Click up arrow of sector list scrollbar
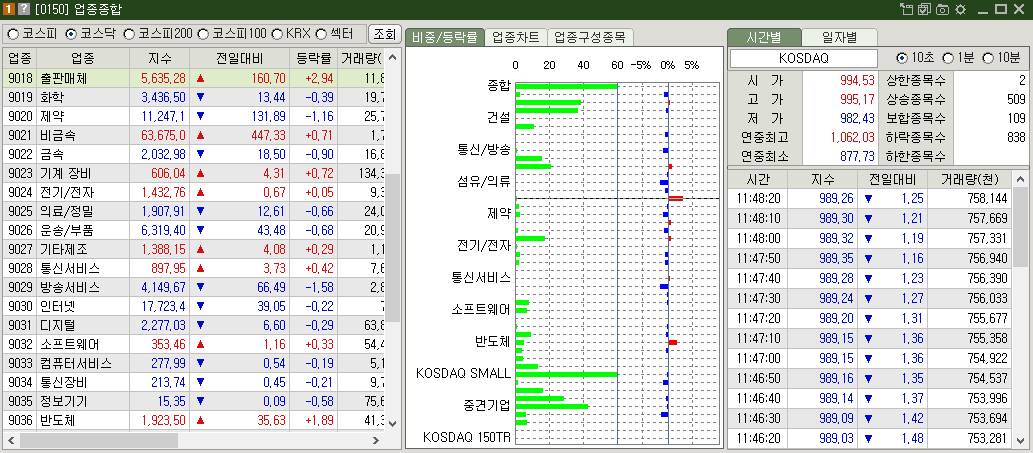Screen dimensions: 1033x453 pyautogui.click(x=393, y=58)
